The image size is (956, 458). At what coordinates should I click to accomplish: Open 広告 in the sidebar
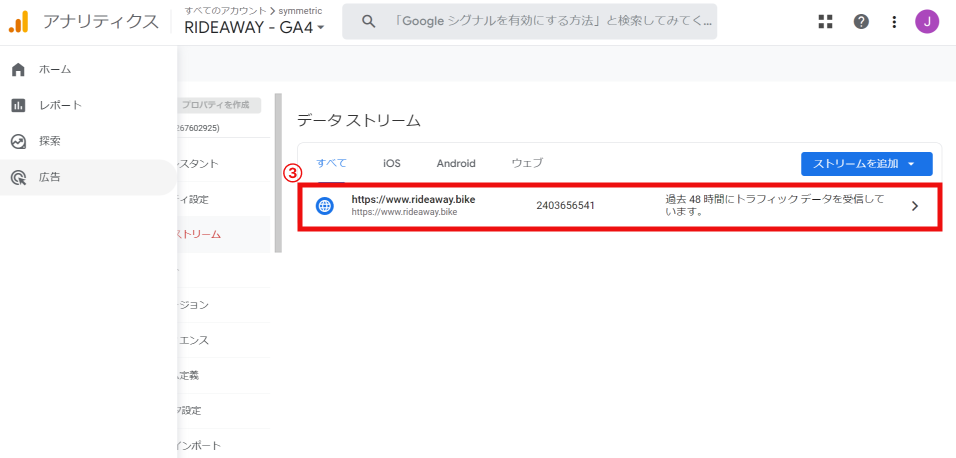[x=88, y=177]
